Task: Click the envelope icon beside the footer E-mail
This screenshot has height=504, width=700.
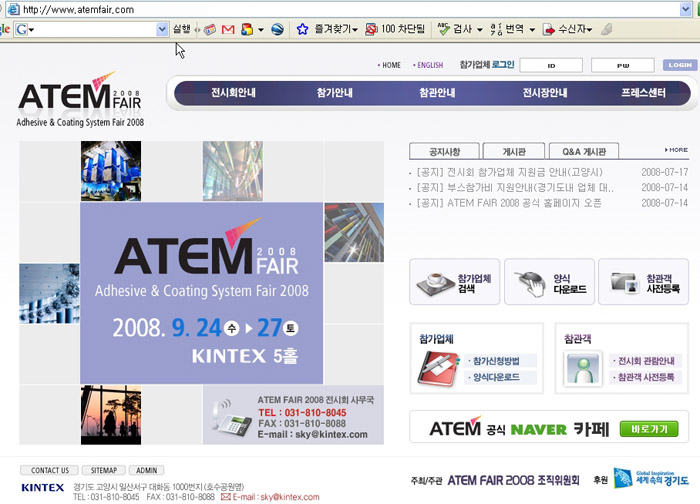Action: point(226,497)
